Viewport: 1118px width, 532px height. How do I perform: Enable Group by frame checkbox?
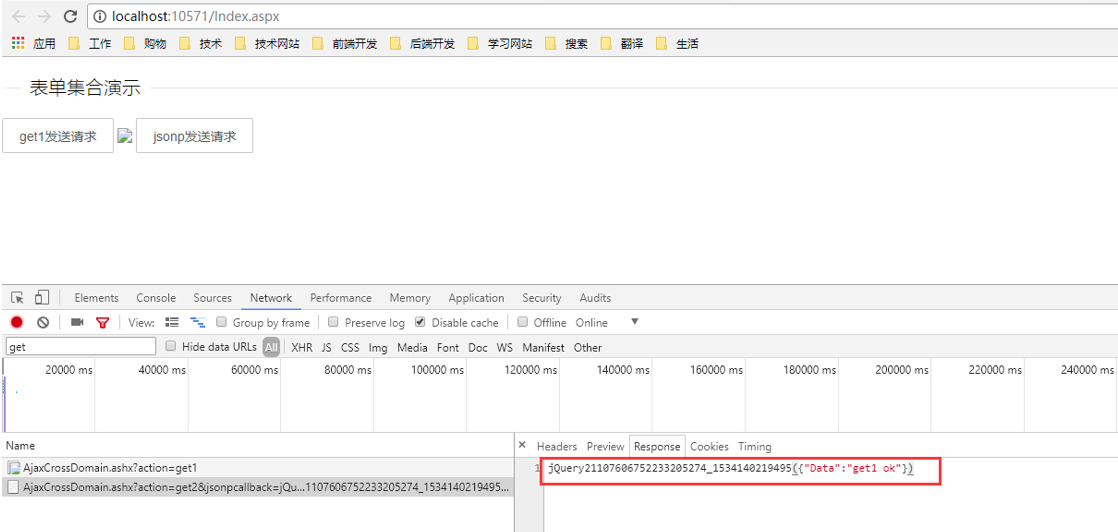(x=222, y=322)
